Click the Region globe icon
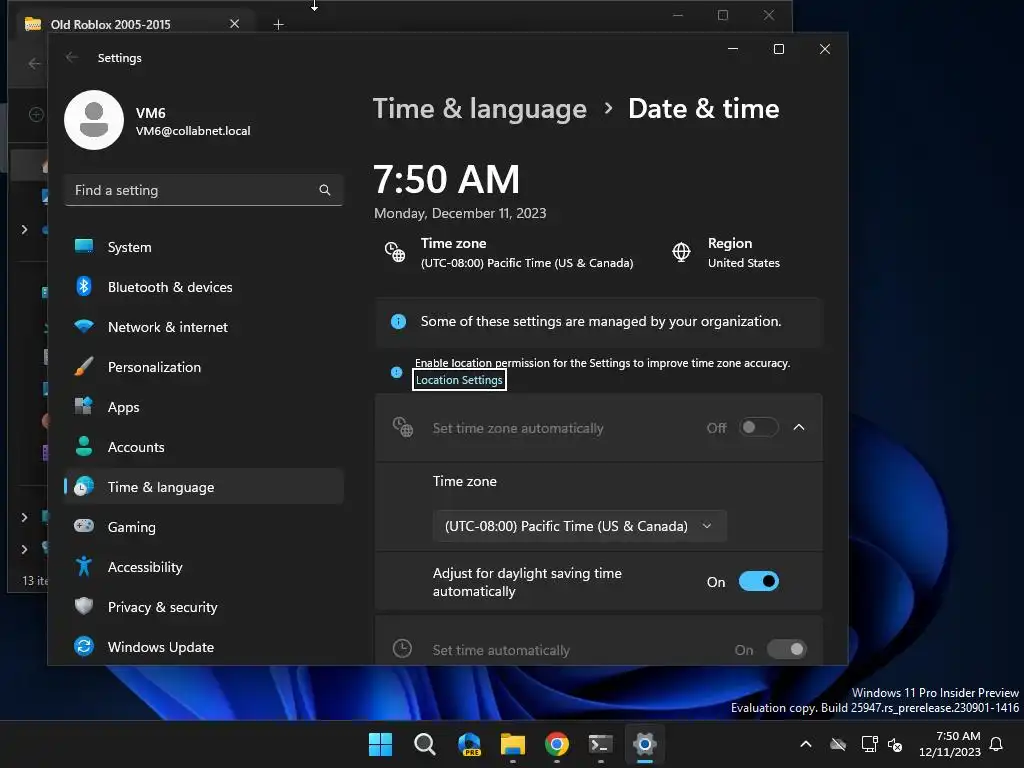This screenshot has width=1024, height=768. [x=681, y=252]
